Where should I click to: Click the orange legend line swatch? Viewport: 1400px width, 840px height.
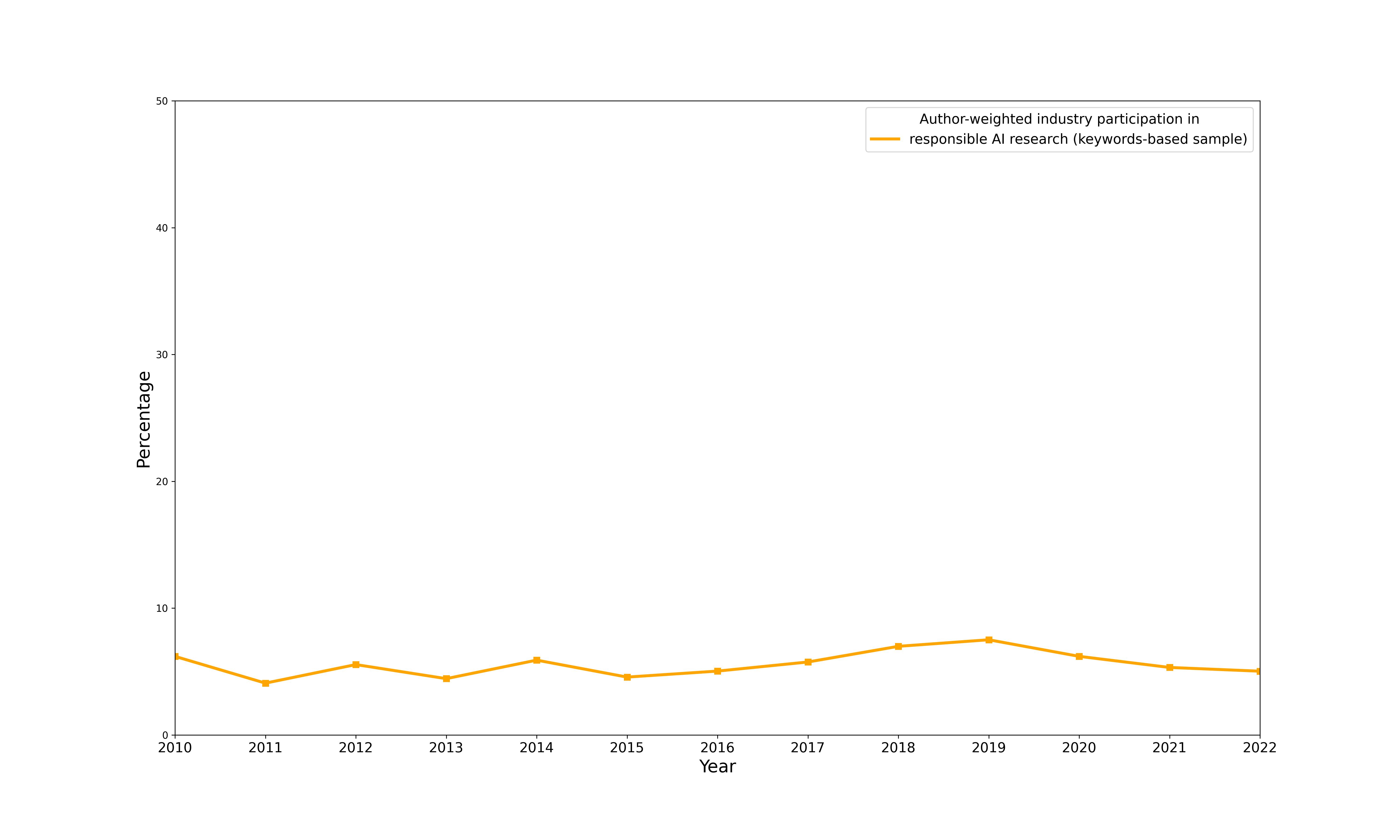tap(885, 139)
